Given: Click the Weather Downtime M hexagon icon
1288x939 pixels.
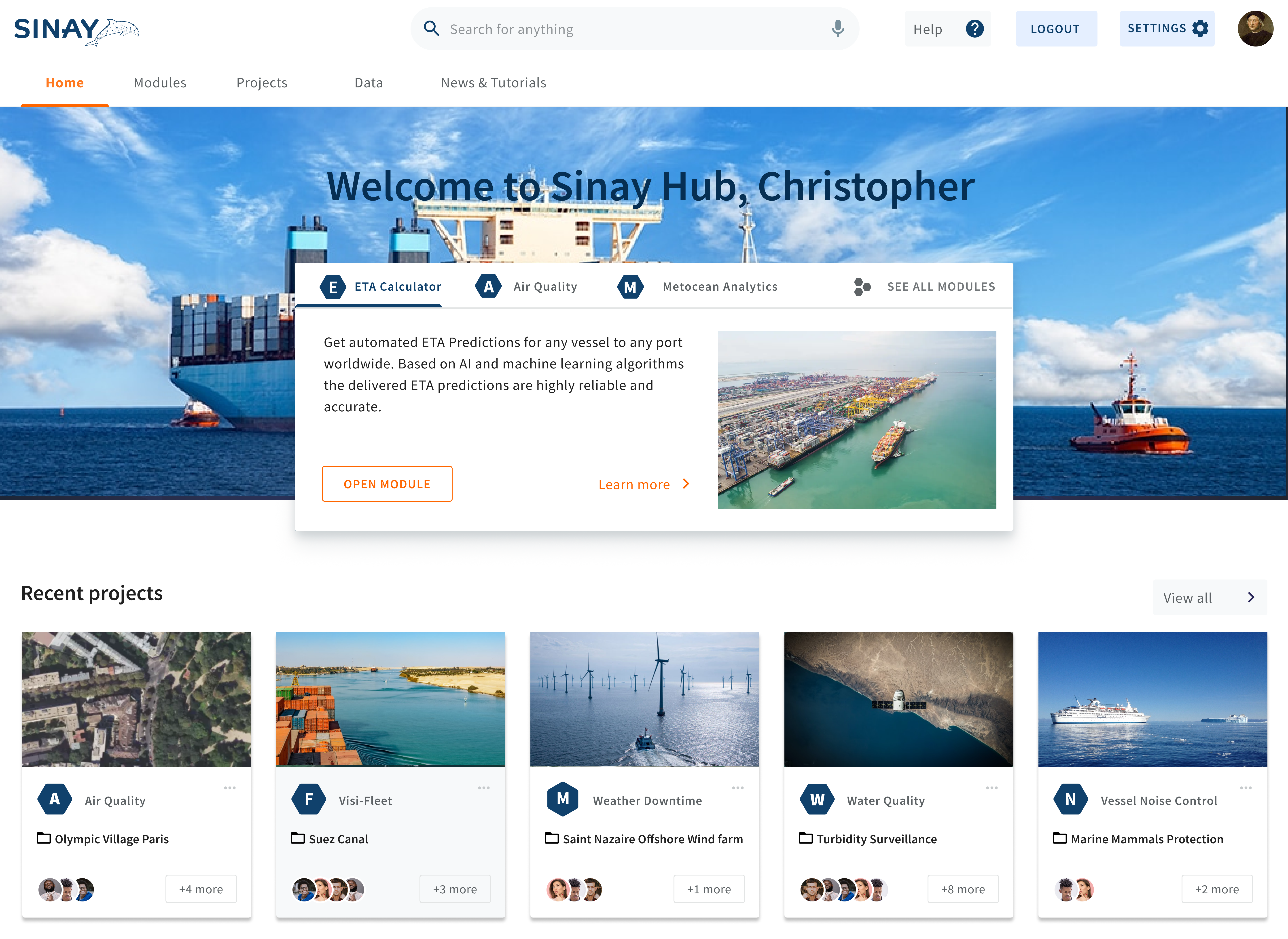Looking at the screenshot, I should (x=563, y=799).
